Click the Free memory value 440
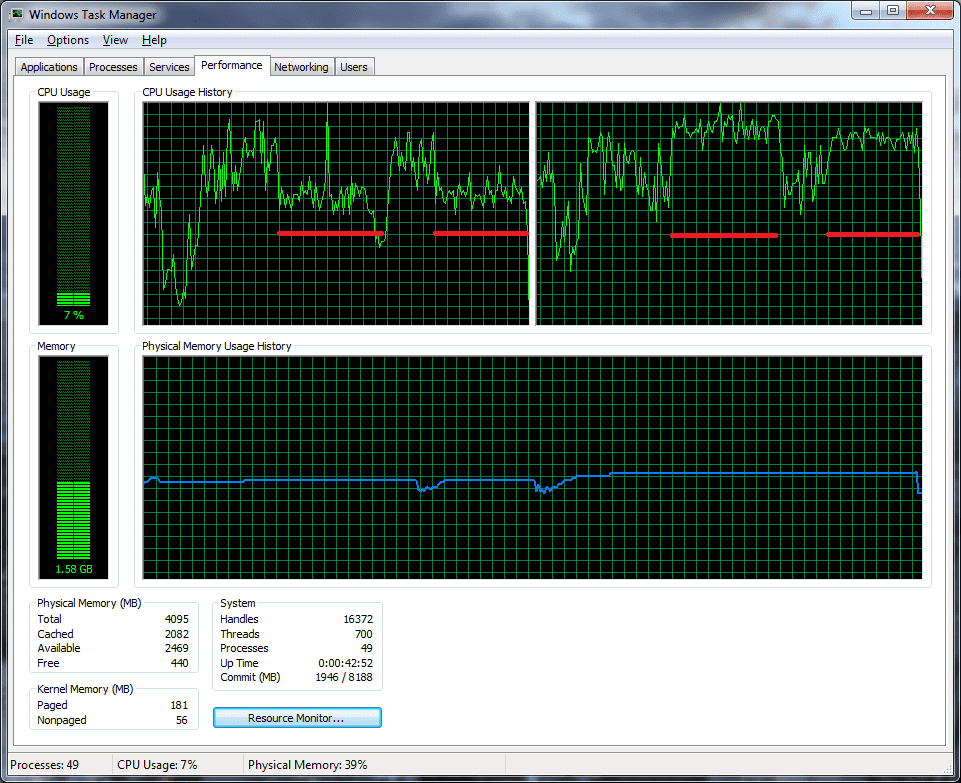961x783 pixels. click(x=180, y=663)
